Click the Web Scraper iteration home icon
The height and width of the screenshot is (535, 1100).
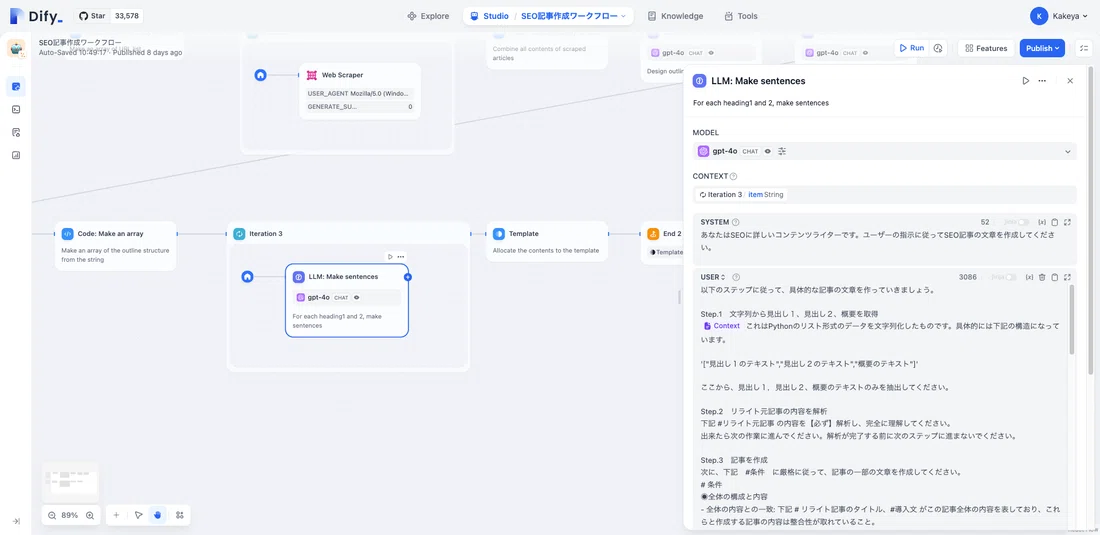click(260, 74)
